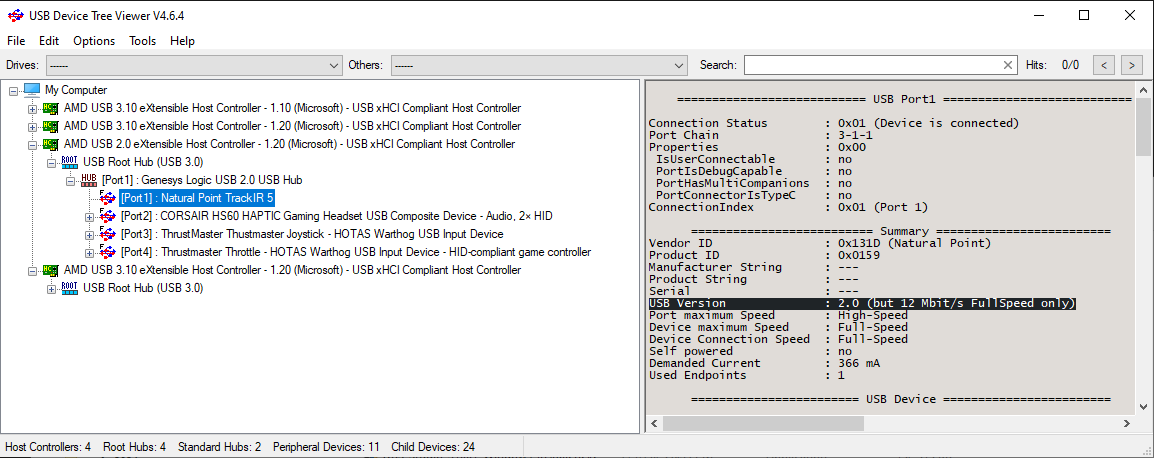Expand the CORSAIR HS60 HAPTIC Port2 node
The height and width of the screenshot is (458, 1154).
[x=89, y=216]
